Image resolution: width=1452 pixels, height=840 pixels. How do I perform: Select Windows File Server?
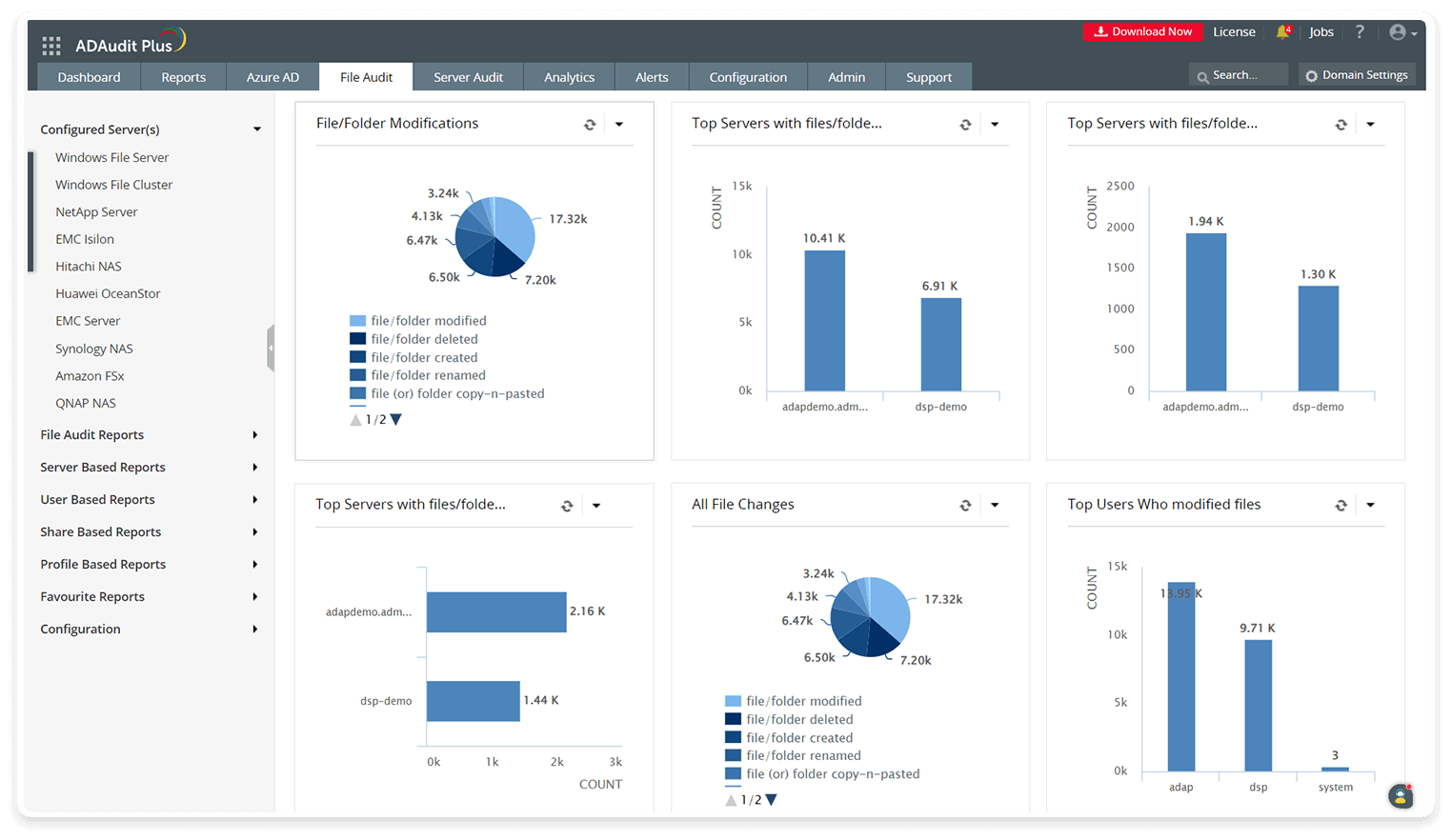111,157
